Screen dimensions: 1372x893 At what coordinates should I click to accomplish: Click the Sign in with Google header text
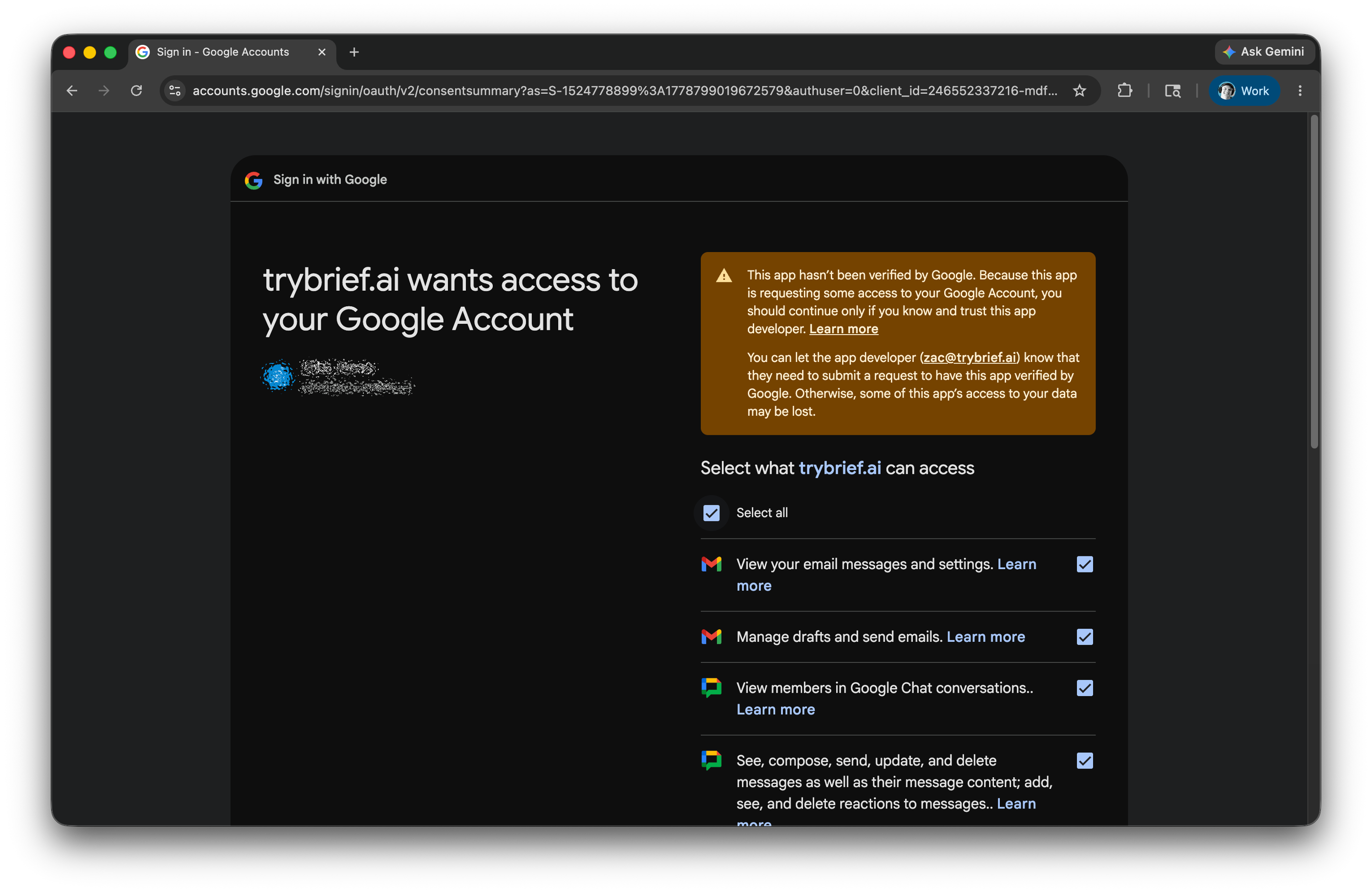(x=330, y=179)
